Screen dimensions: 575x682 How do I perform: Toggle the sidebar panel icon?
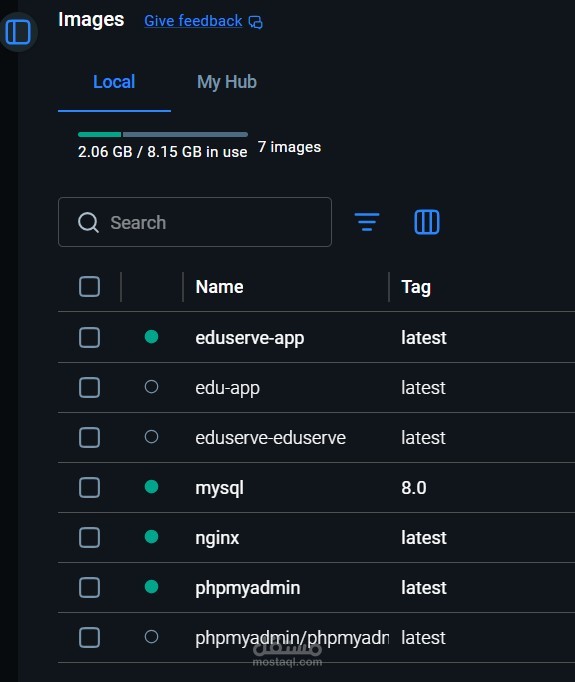(18, 32)
